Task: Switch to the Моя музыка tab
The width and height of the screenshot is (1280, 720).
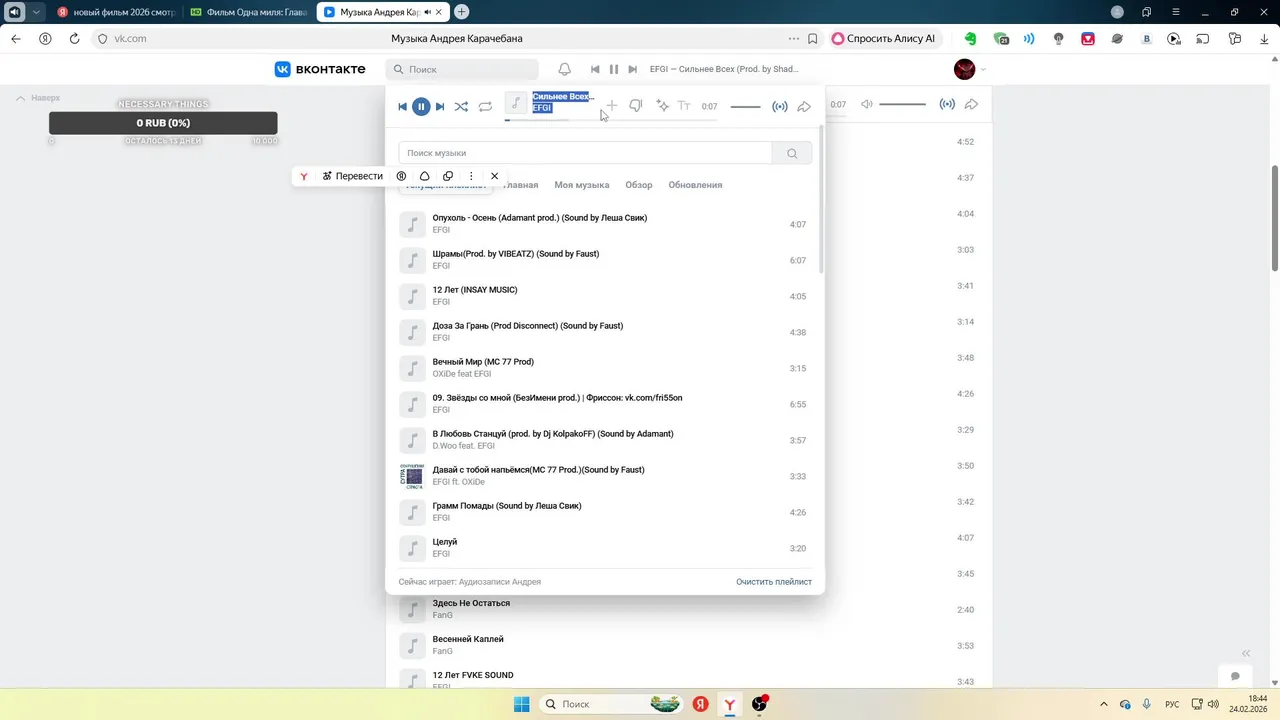Action: (582, 185)
